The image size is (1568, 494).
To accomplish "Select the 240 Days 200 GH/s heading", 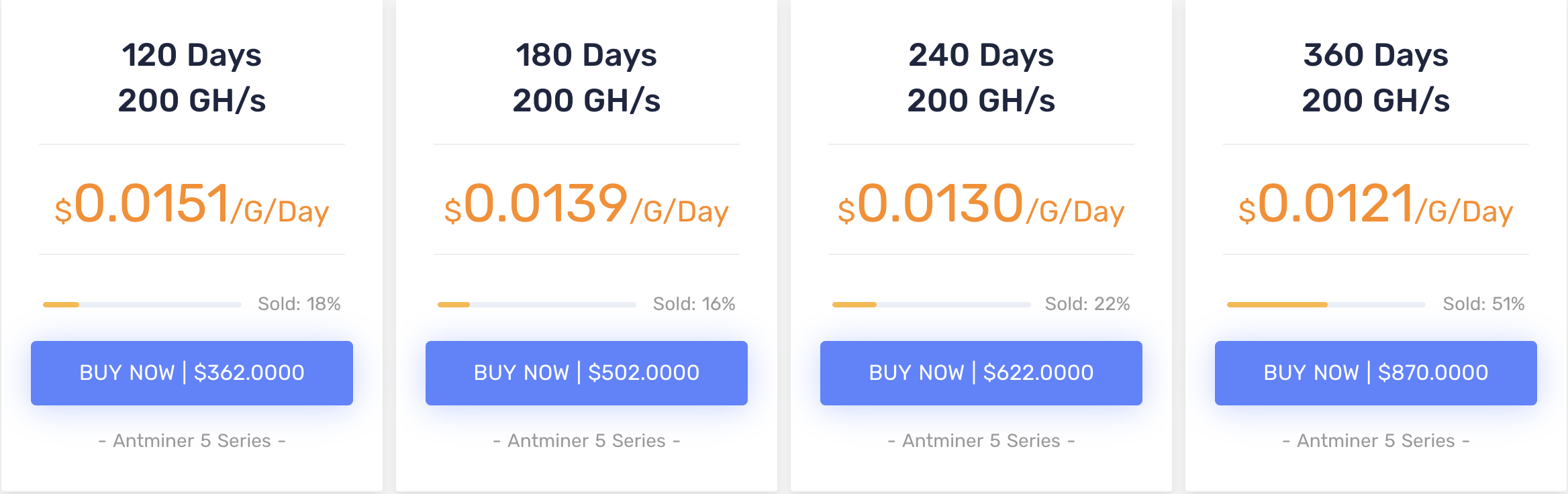I will [x=981, y=77].
